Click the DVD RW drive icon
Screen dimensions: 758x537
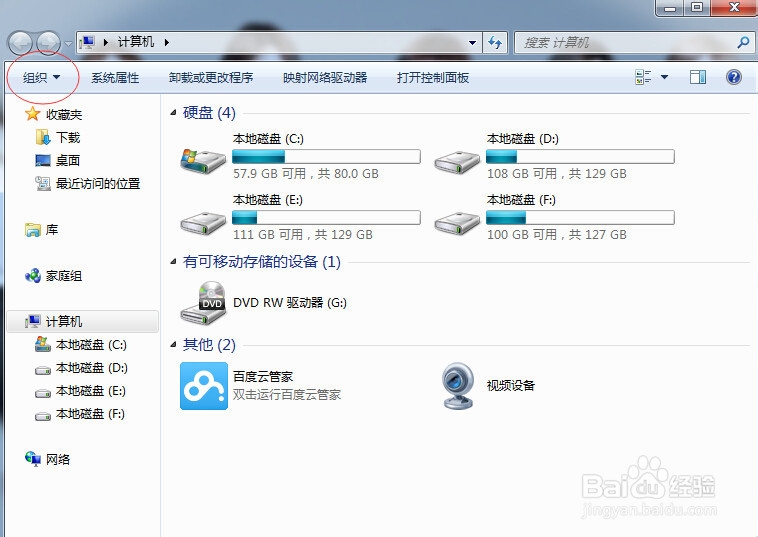pos(204,303)
